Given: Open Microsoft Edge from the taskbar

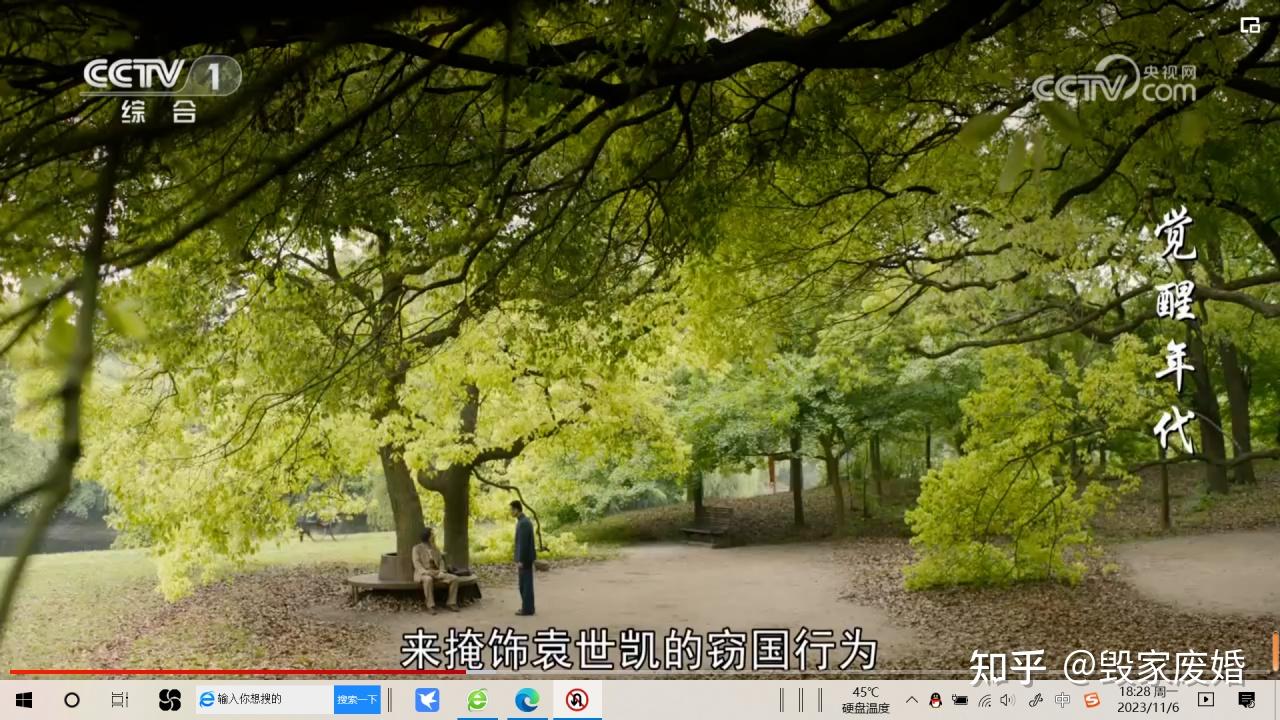Looking at the screenshot, I should pyautogui.click(x=527, y=700).
